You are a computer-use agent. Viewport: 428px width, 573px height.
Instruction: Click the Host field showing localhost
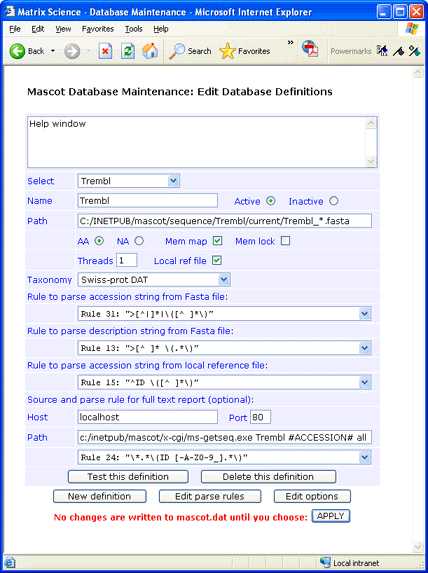[148, 417]
